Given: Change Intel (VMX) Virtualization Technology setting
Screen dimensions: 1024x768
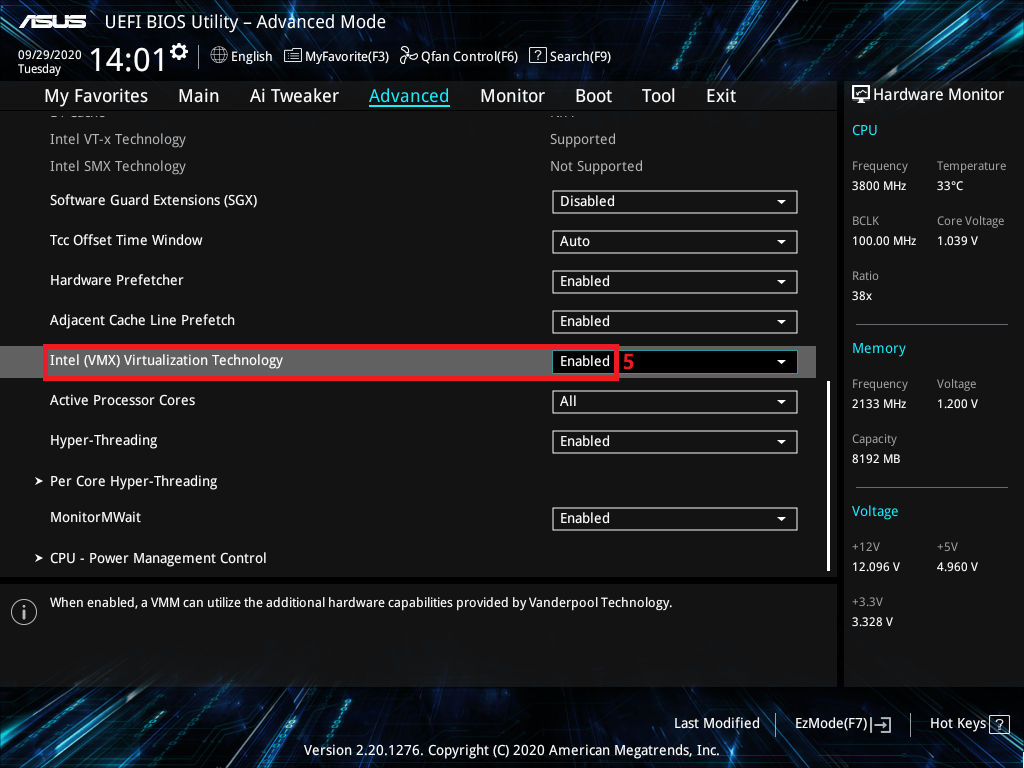Looking at the screenshot, I should tap(674, 361).
